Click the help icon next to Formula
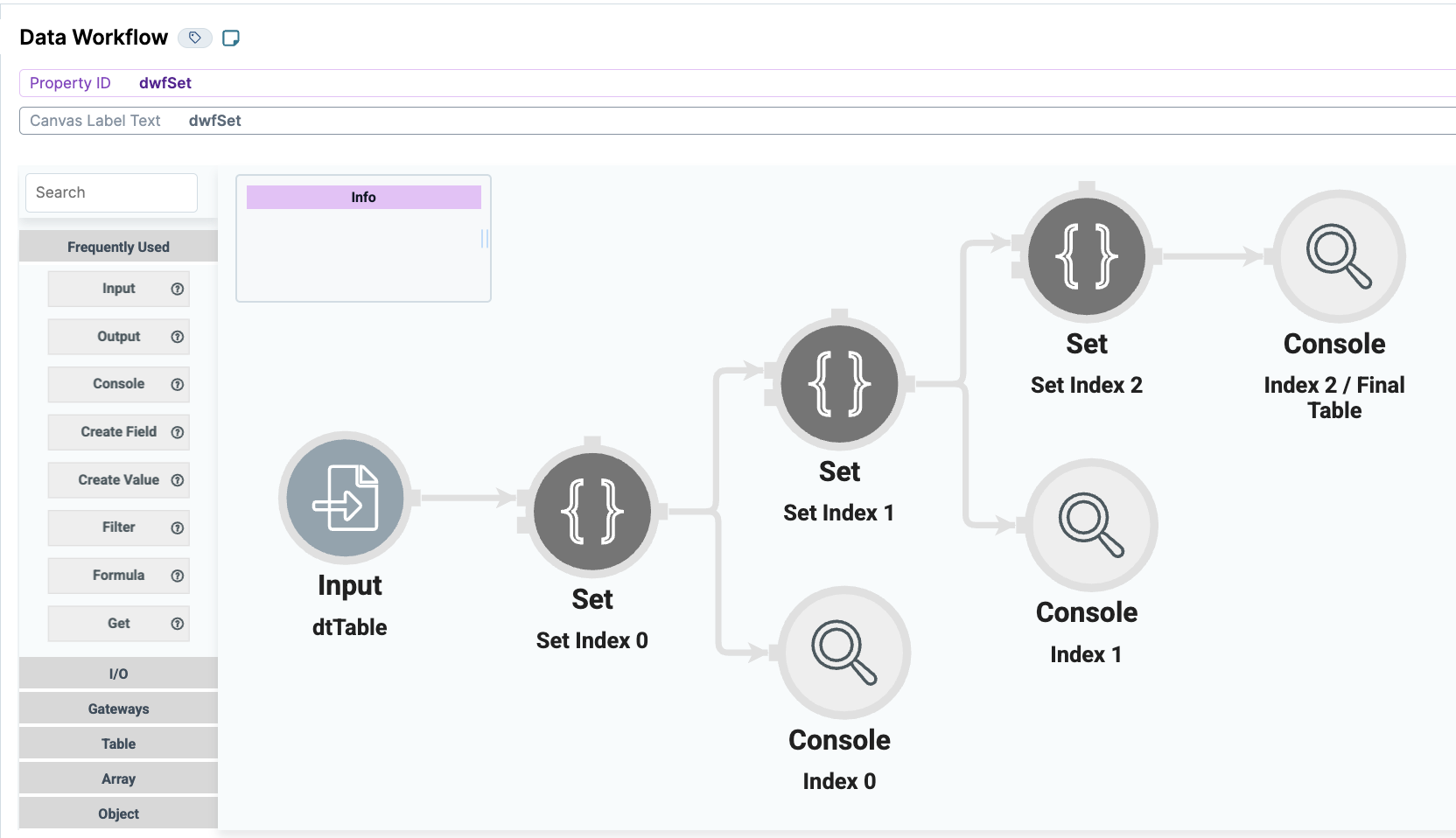Image resolution: width=1456 pixels, height=838 pixels. click(x=178, y=576)
